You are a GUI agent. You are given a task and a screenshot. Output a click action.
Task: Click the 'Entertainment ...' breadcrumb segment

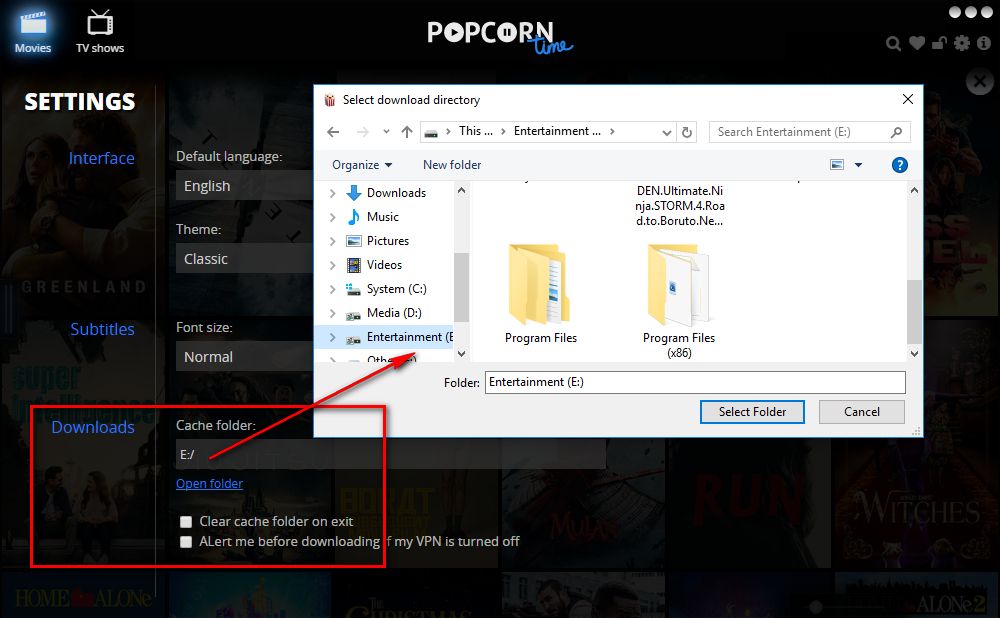pos(557,131)
